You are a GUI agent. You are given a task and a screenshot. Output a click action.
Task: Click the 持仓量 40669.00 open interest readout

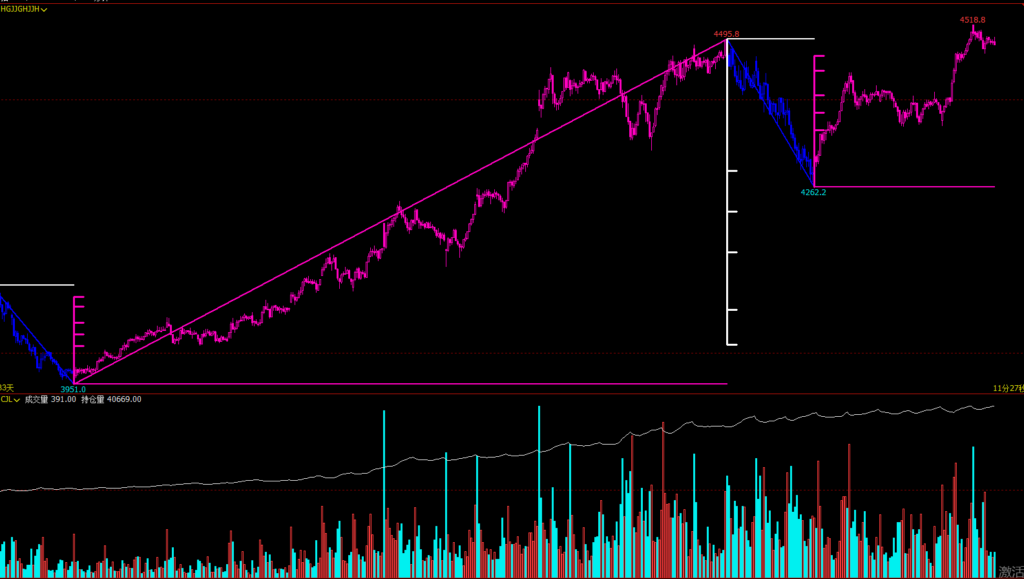click(x=111, y=399)
